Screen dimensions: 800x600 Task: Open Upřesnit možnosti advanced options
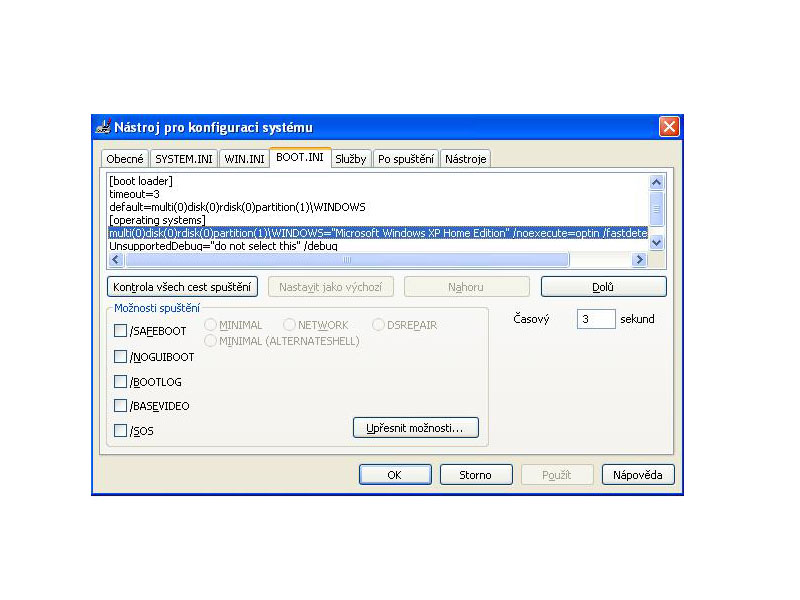415,428
